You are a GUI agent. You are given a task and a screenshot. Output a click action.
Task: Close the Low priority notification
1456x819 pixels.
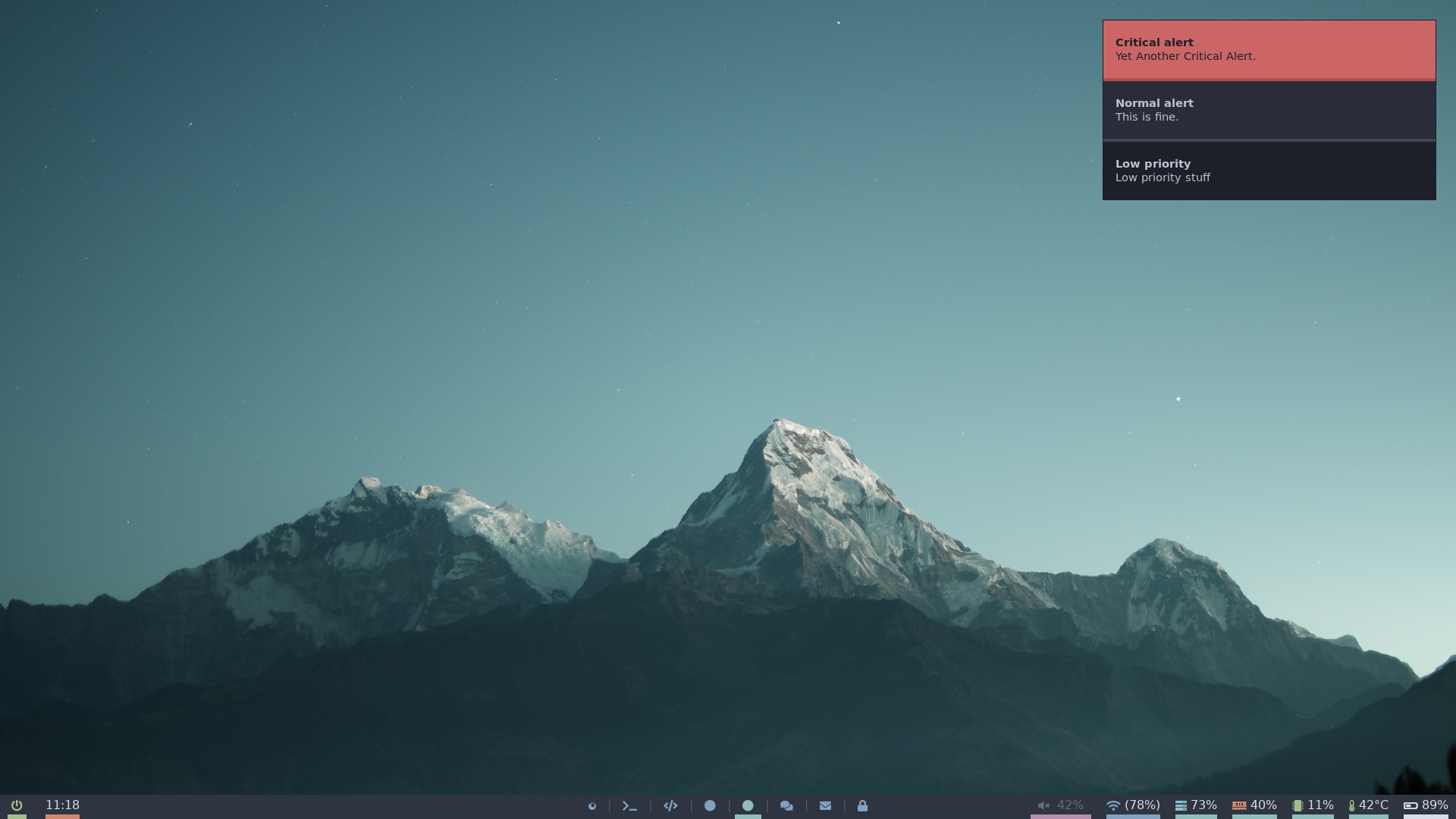[x=1269, y=171]
